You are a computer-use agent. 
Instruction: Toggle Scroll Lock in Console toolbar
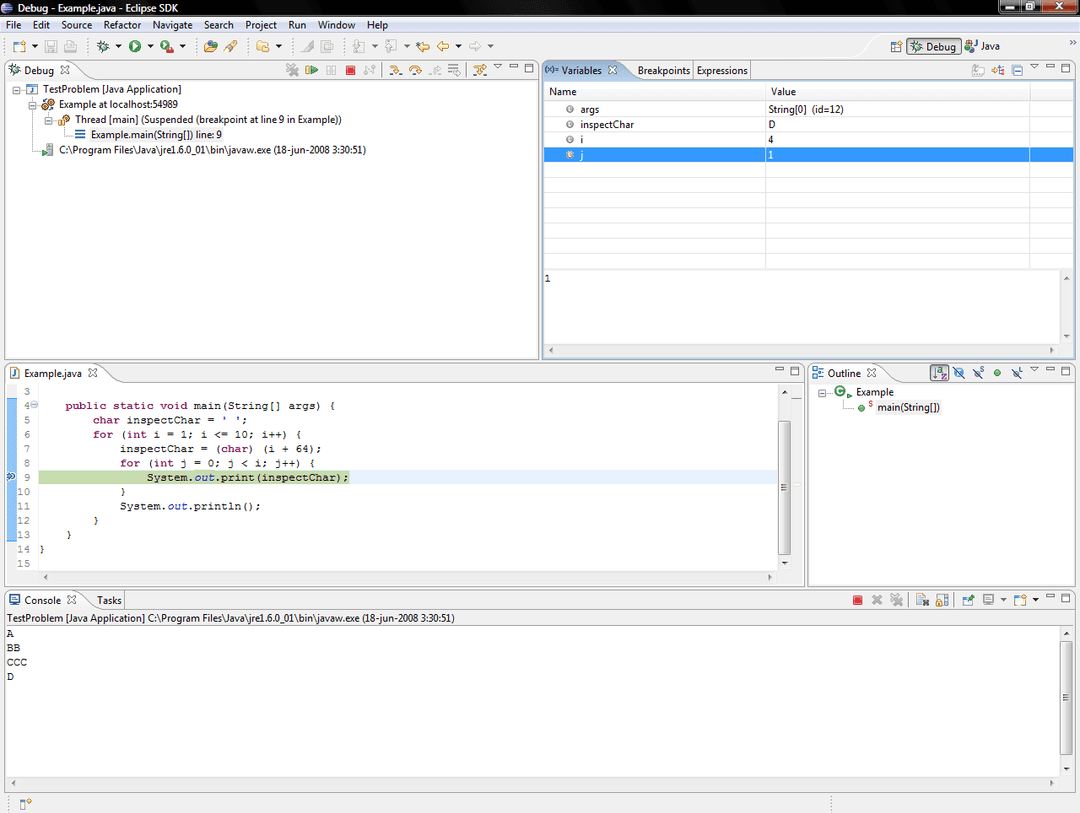942,600
